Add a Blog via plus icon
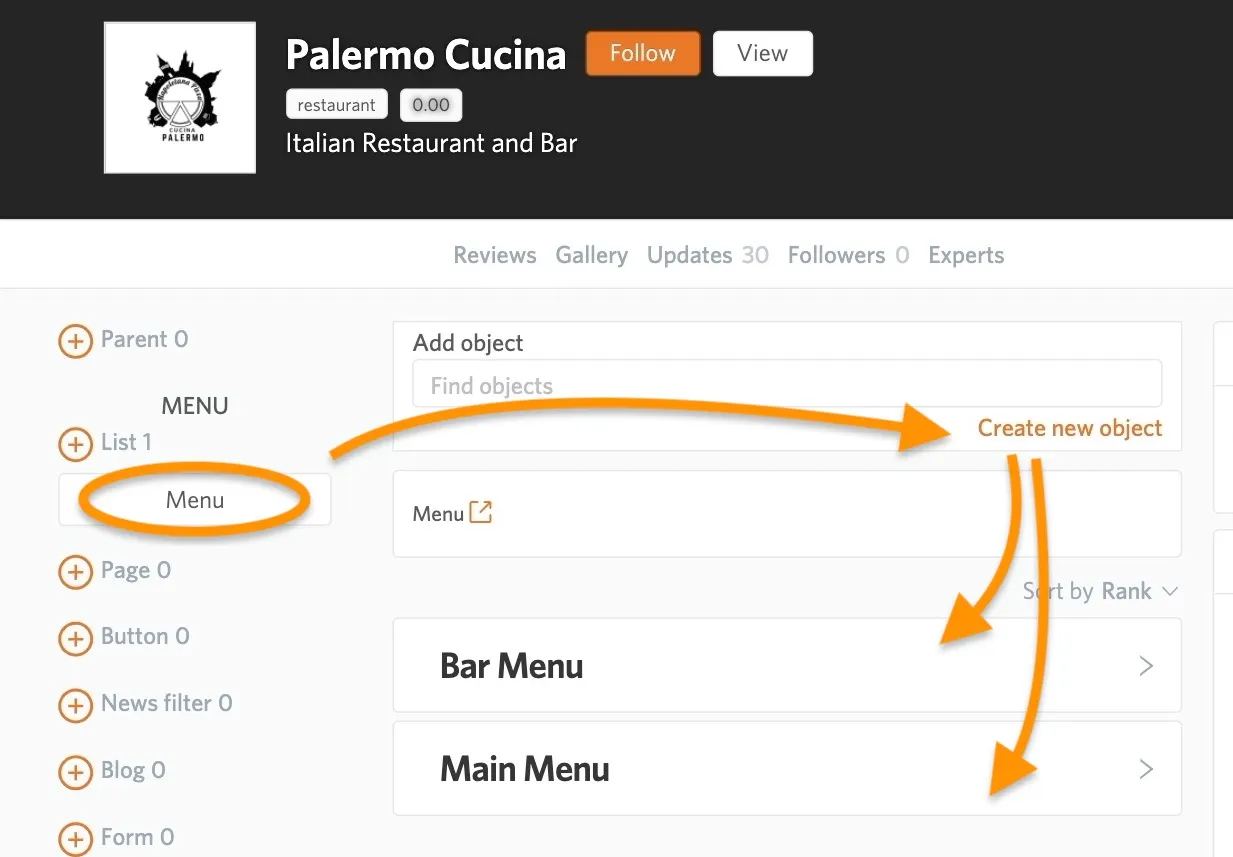1233x857 pixels. pyautogui.click(x=75, y=772)
